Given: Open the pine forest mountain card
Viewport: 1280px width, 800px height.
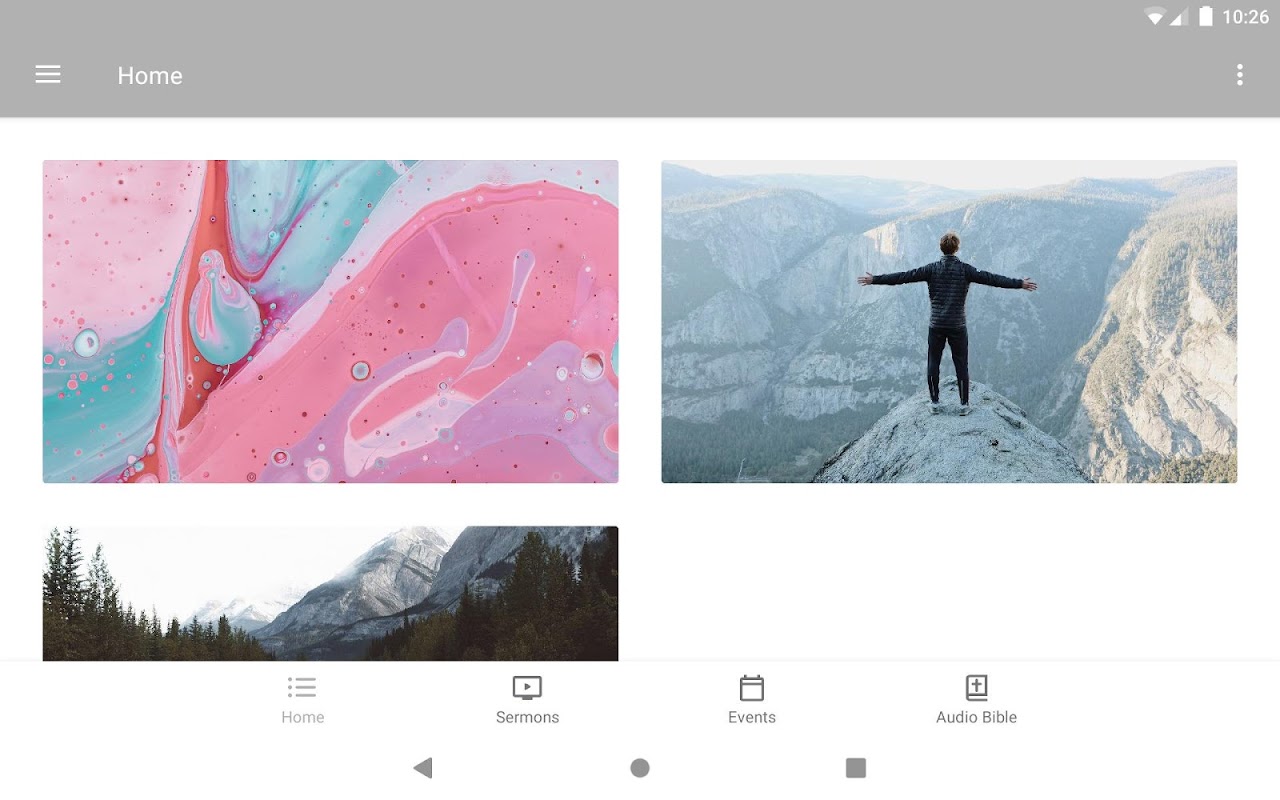Looking at the screenshot, I should coord(330,593).
